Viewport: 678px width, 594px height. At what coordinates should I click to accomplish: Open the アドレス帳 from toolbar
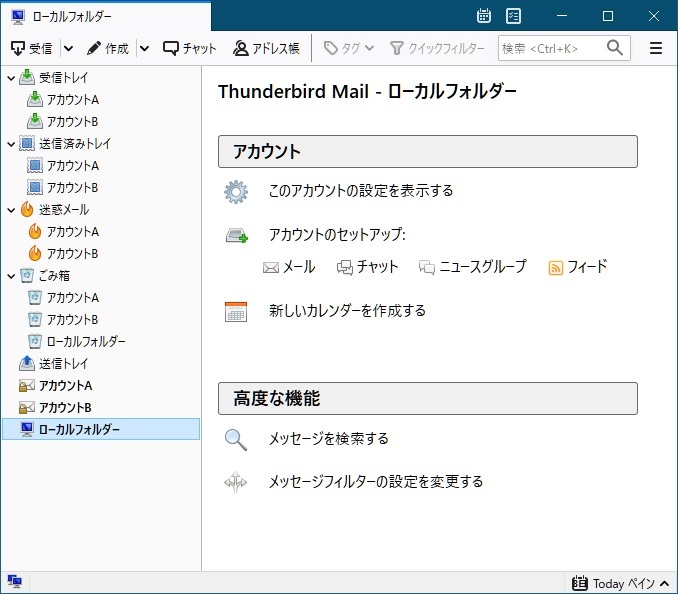pyautogui.click(x=266, y=48)
